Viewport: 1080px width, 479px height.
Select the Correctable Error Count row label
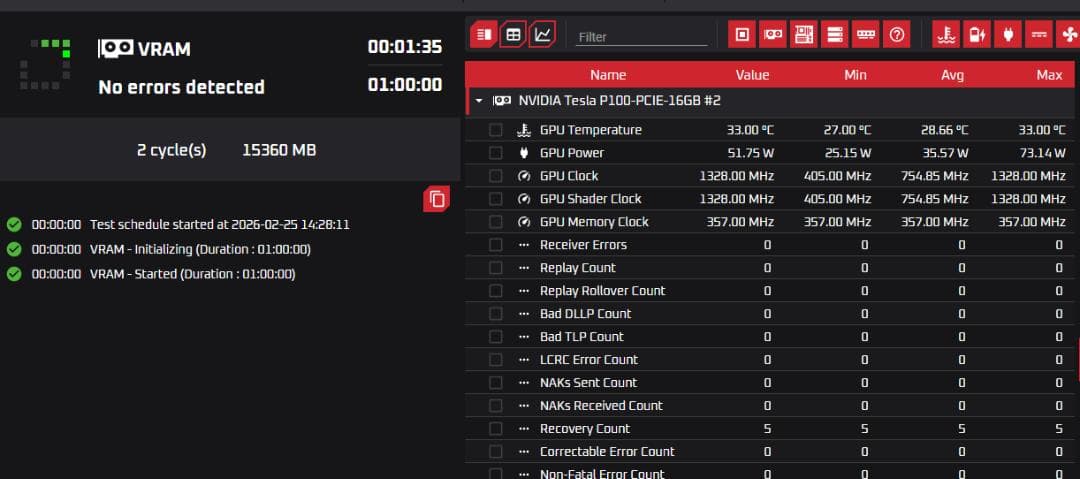click(x=608, y=451)
